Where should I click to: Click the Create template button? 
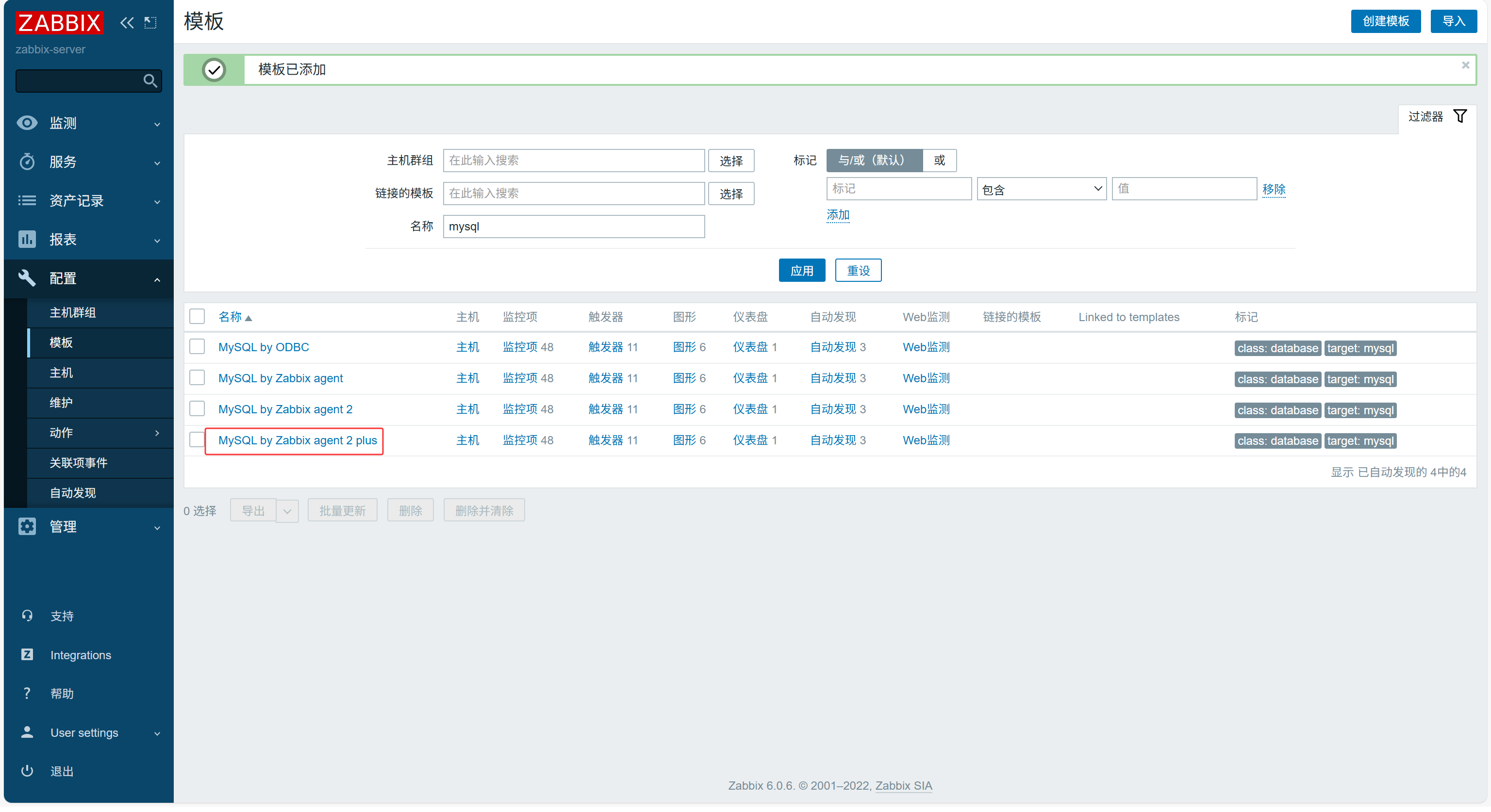tap(1386, 21)
